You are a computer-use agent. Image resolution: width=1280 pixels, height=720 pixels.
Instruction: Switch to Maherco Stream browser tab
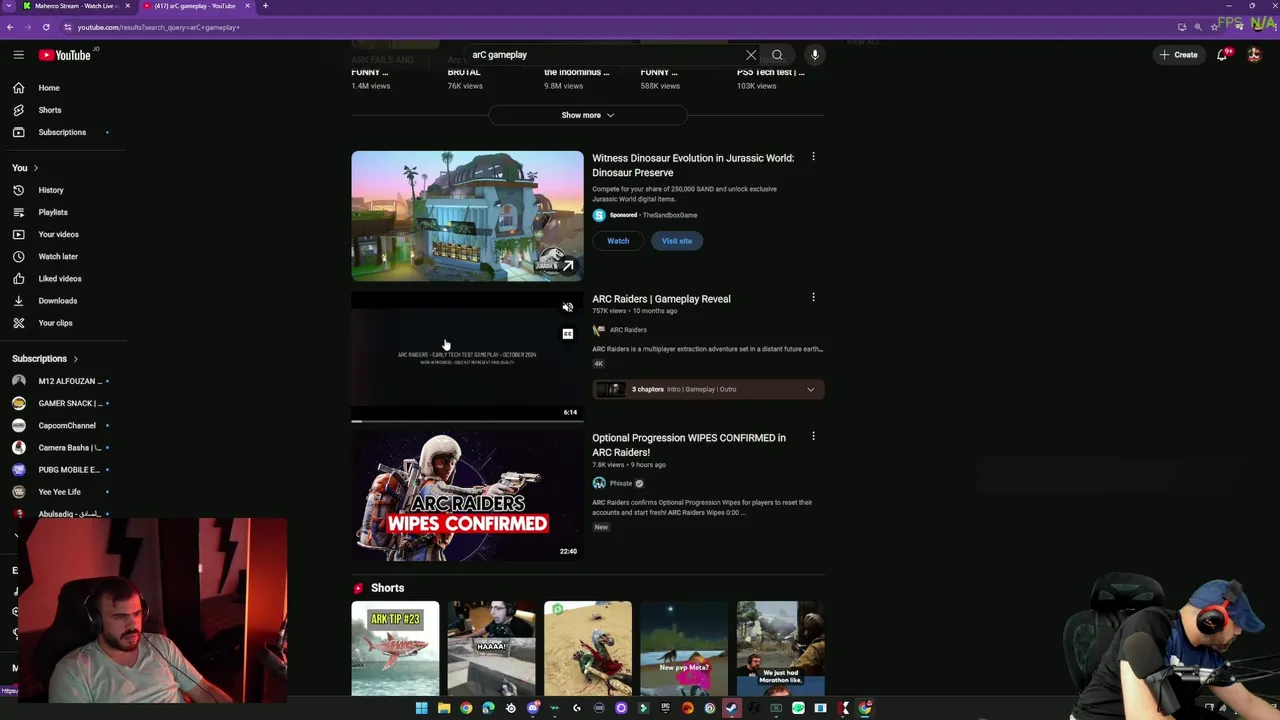76,6
